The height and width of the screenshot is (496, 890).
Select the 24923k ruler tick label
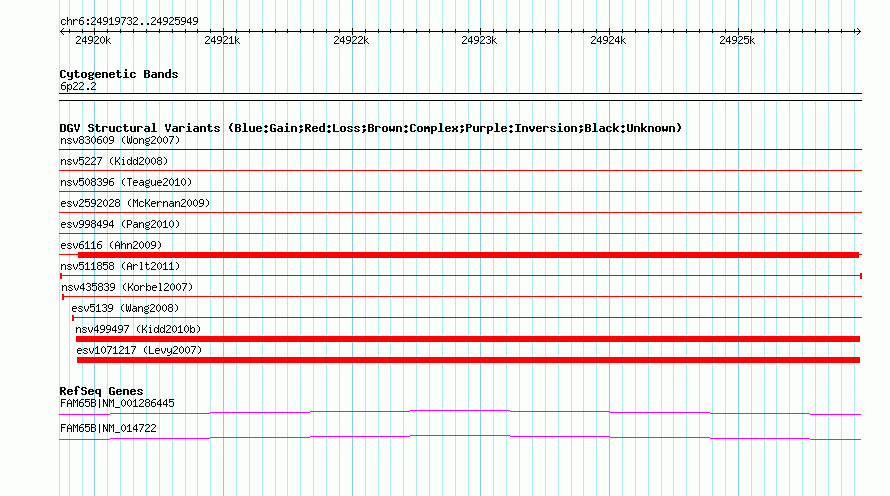pos(479,40)
